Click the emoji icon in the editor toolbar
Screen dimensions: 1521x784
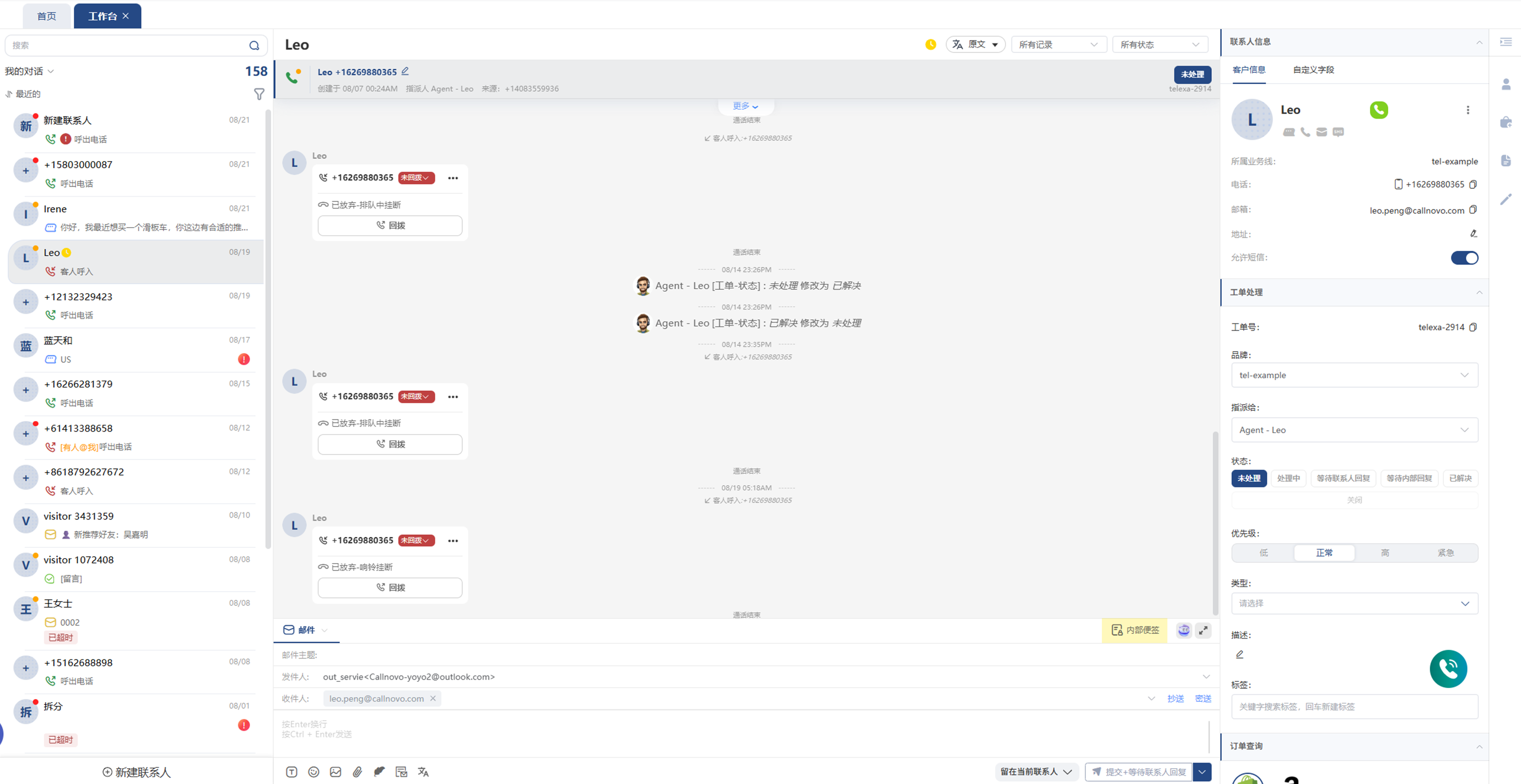pyautogui.click(x=314, y=771)
